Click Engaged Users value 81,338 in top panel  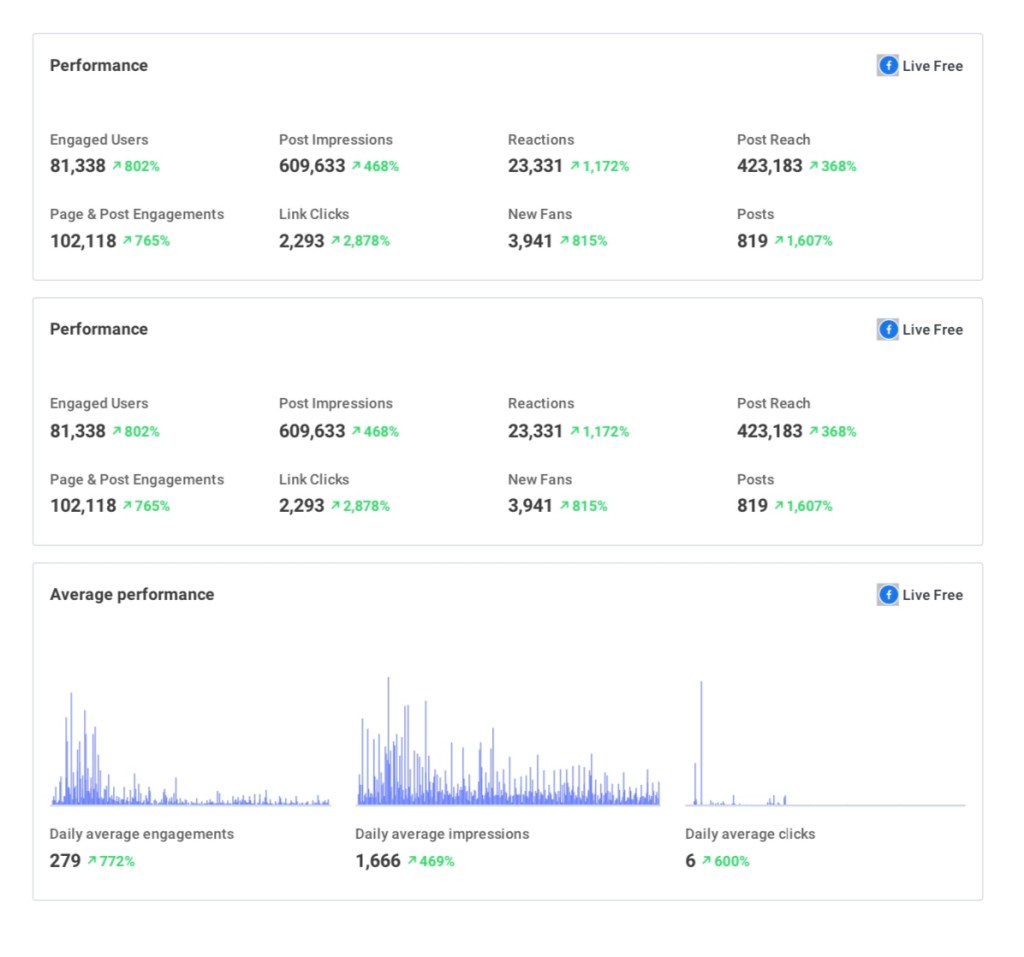78,166
